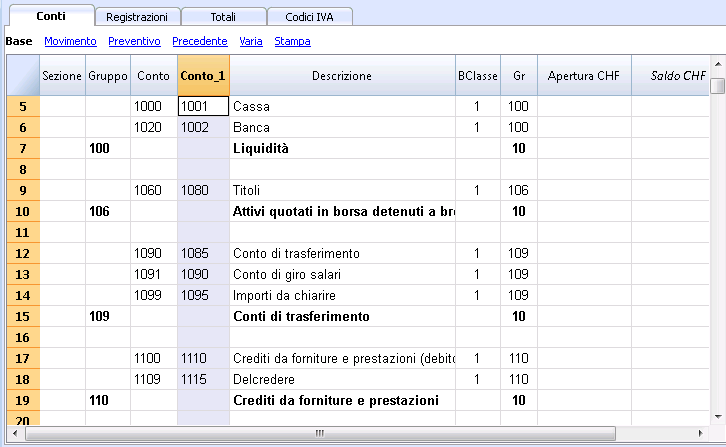The image size is (726, 447).
Task: Select the Importi da chiarire cell
Action: pyautogui.click(x=342, y=296)
